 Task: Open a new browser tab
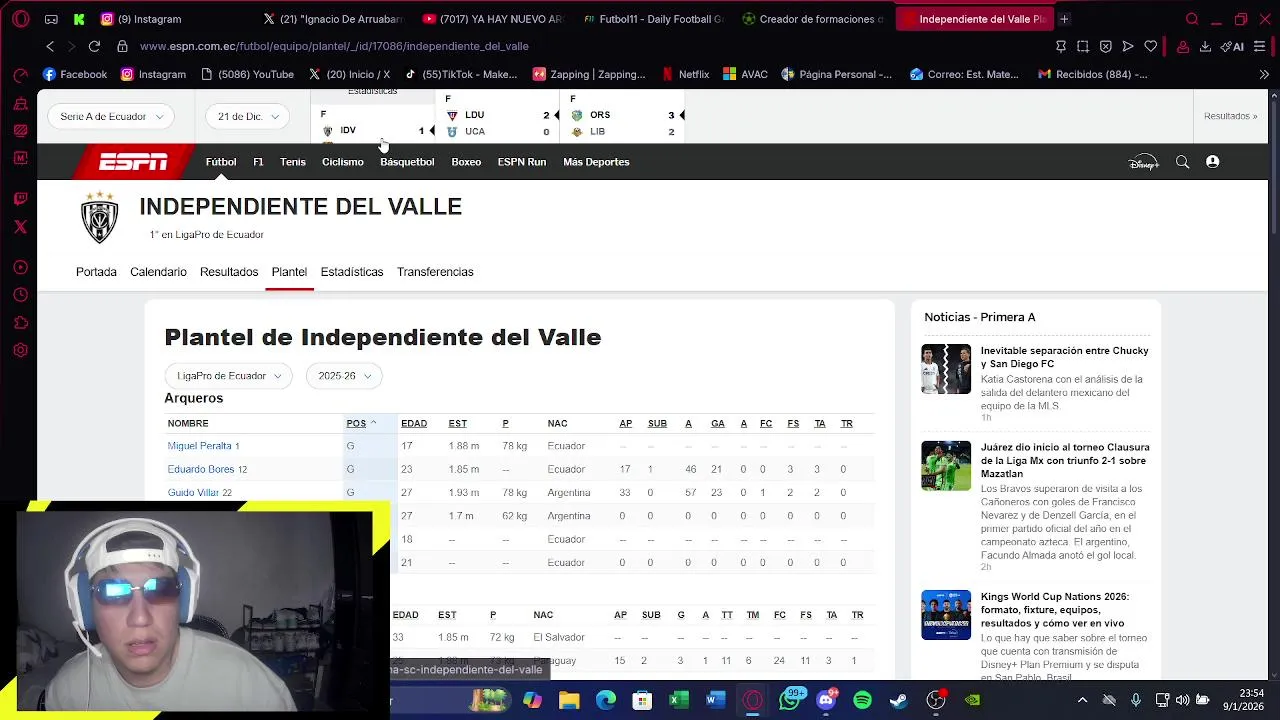1064,19
